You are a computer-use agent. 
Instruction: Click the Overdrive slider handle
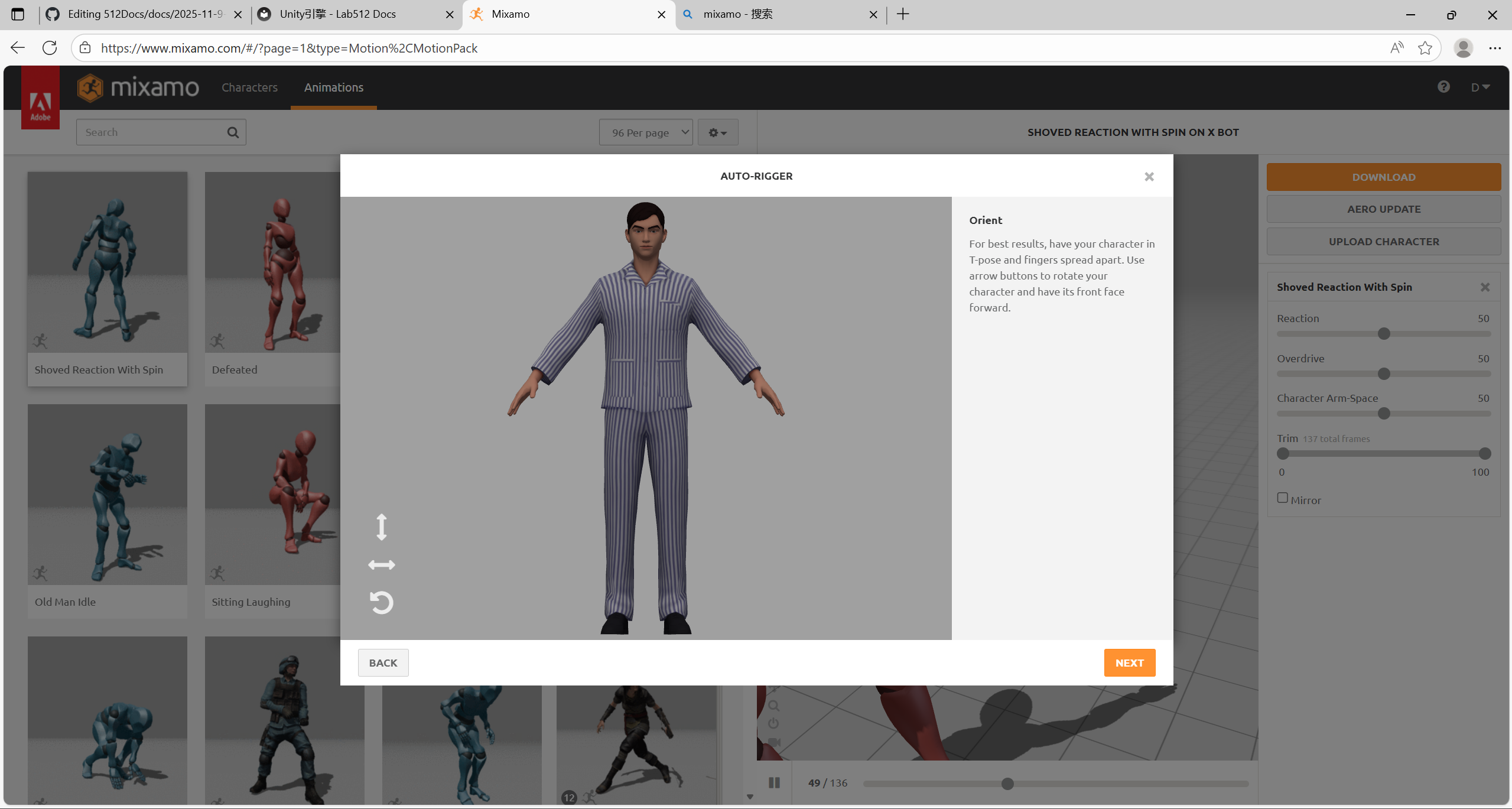tap(1383, 374)
